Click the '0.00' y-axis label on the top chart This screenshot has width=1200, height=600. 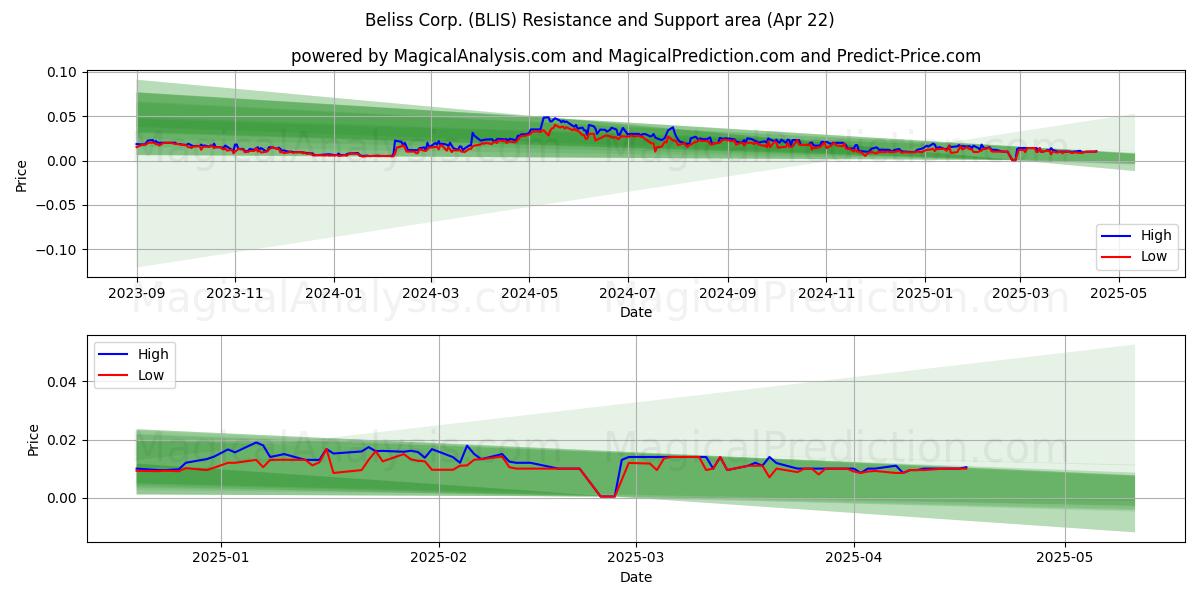(x=62, y=161)
